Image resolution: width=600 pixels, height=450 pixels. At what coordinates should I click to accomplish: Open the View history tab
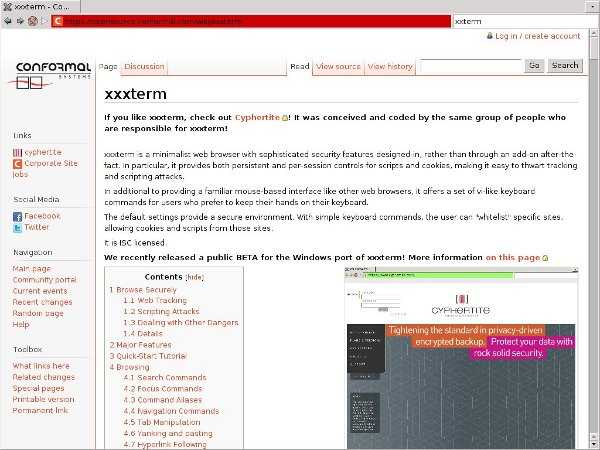(390, 67)
